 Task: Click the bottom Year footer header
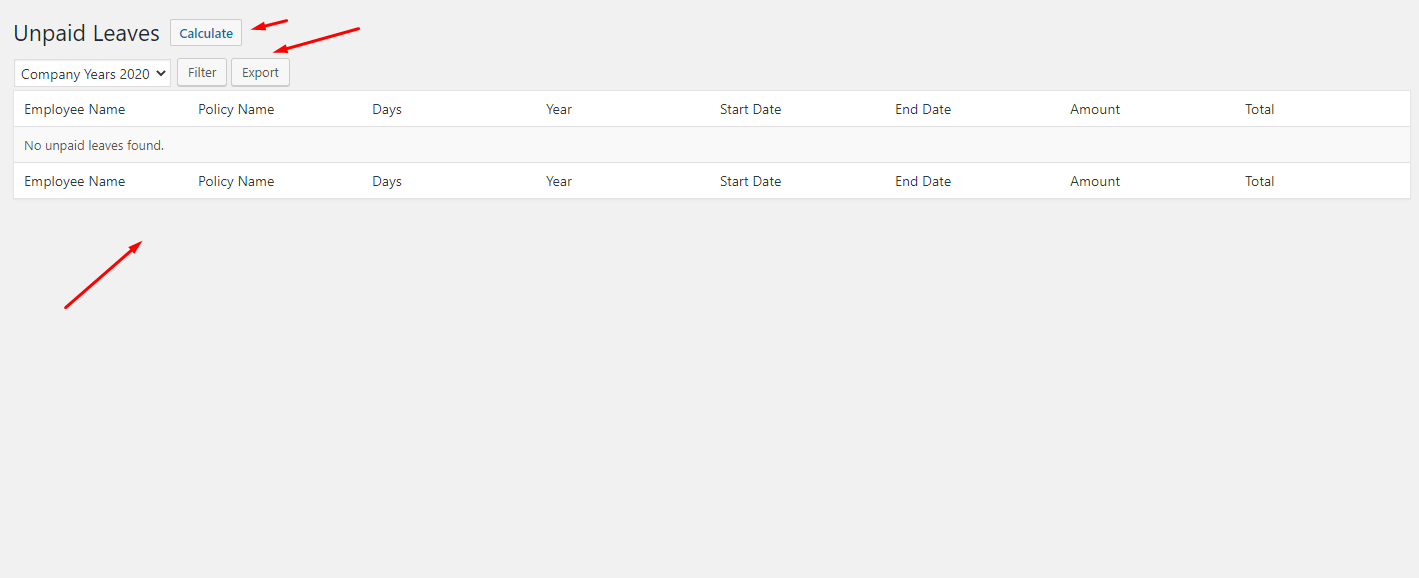pyautogui.click(x=558, y=181)
